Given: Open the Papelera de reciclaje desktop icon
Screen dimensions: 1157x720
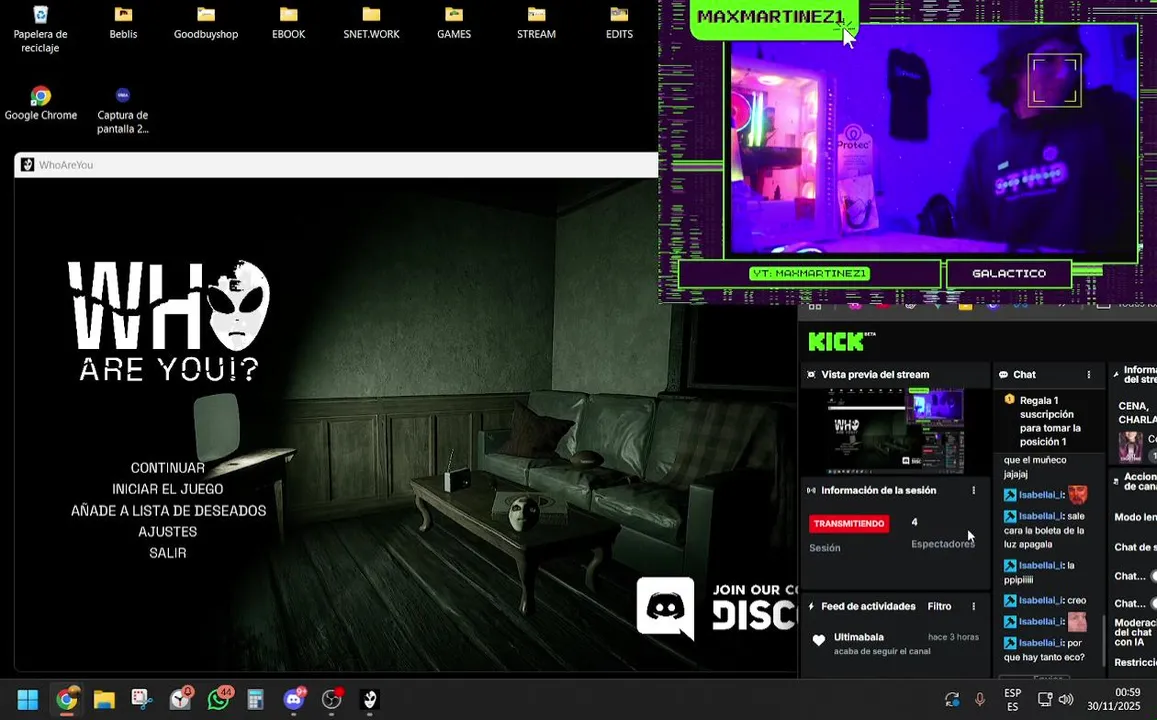Looking at the screenshot, I should click(x=41, y=30).
